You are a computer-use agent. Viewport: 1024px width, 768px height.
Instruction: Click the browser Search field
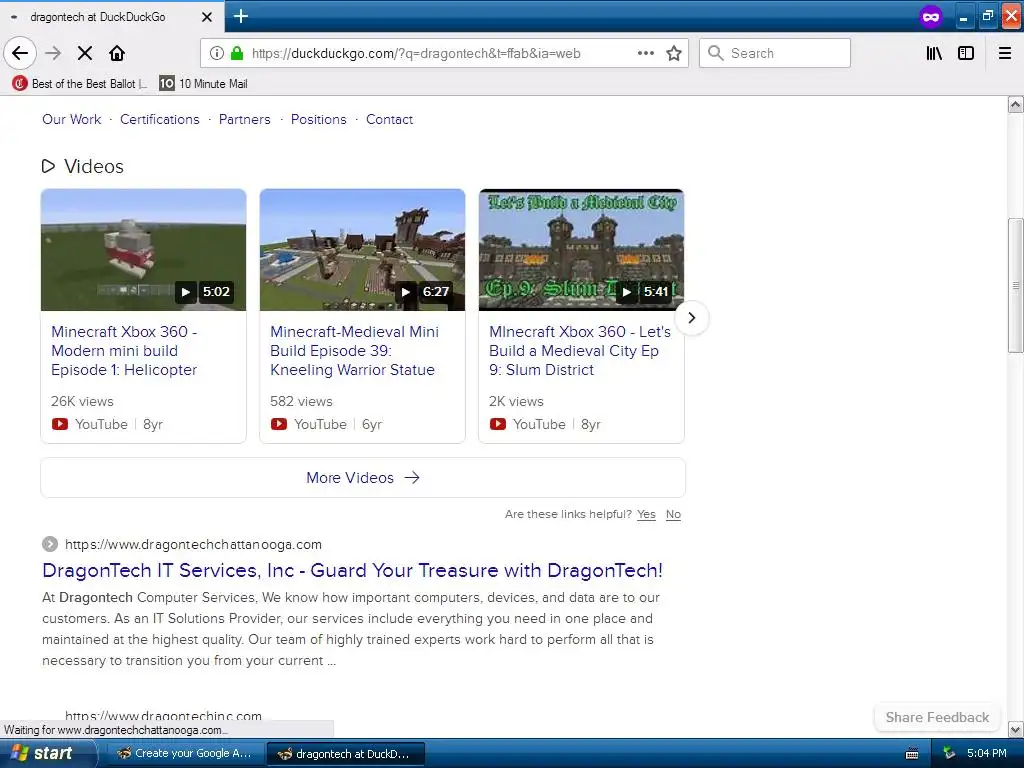coord(775,53)
